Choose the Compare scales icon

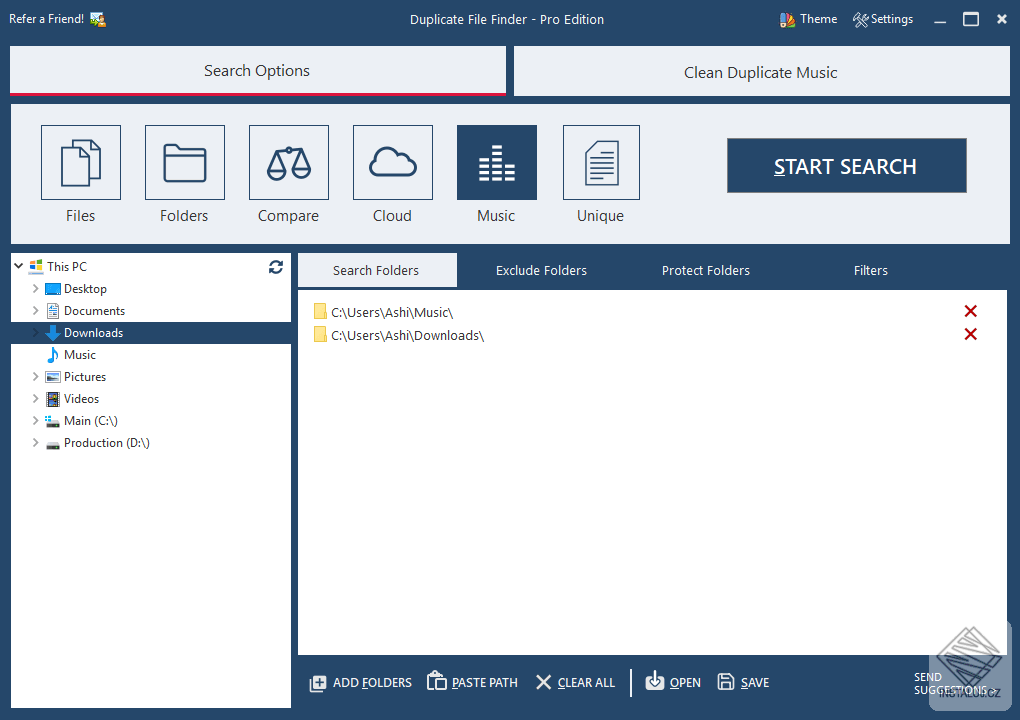tap(289, 163)
